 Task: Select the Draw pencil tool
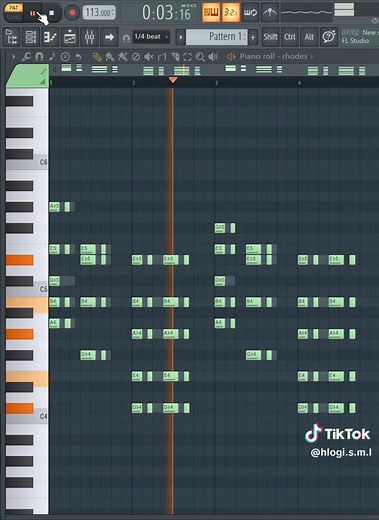(97, 57)
